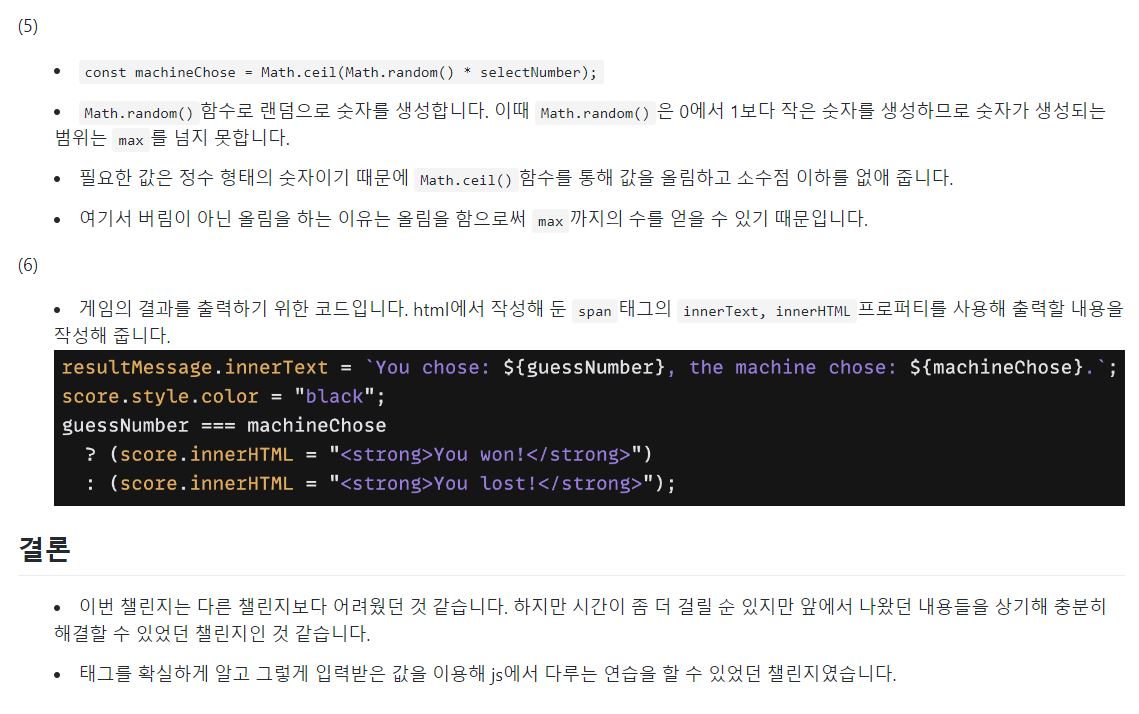
Task: Click the sentence starting 태그를 확실하게 알고
Action: (487, 673)
